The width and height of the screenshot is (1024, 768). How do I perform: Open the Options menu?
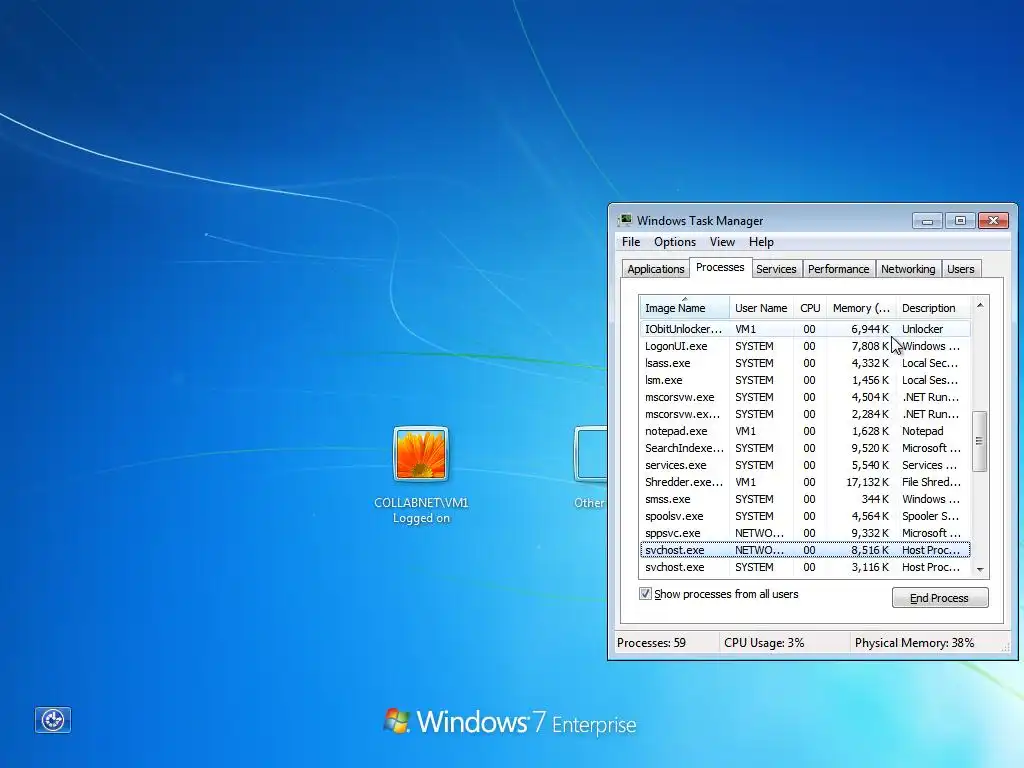coord(675,242)
